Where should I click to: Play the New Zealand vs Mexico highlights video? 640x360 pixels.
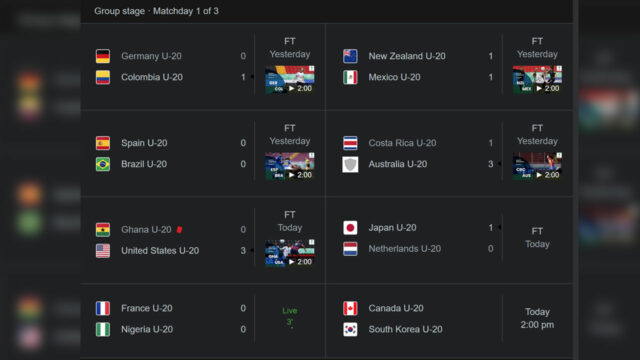pos(537,80)
